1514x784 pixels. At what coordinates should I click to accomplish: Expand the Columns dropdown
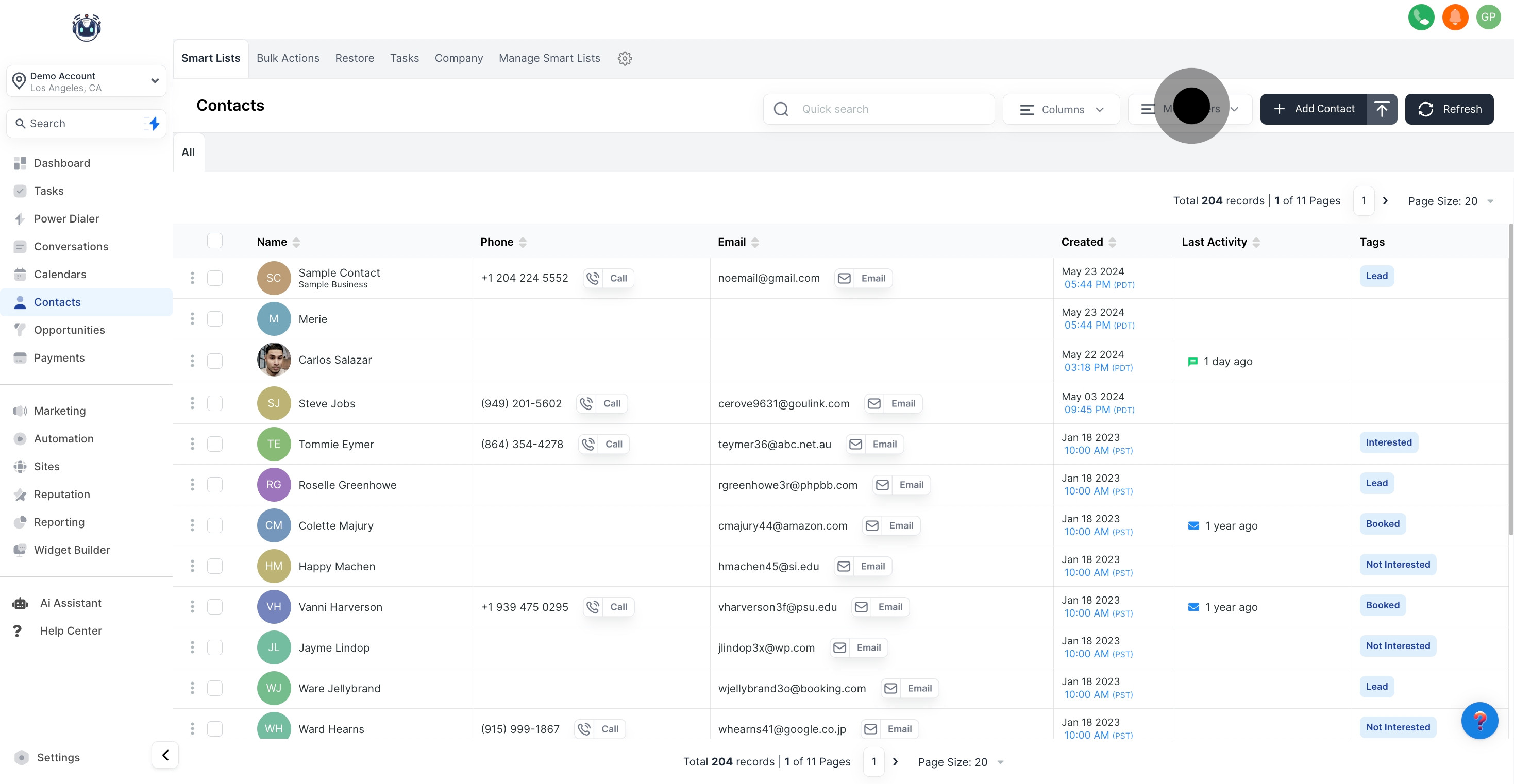coord(1061,109)
